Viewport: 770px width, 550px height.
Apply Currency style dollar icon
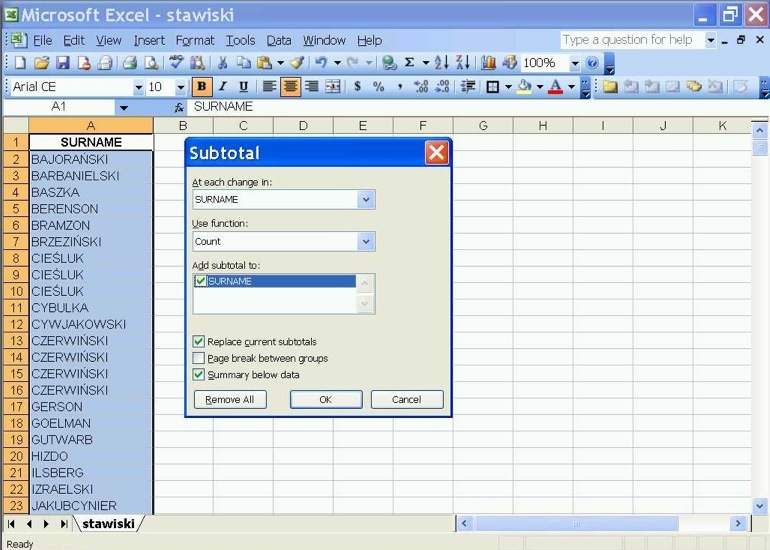(x=358, y=87)
